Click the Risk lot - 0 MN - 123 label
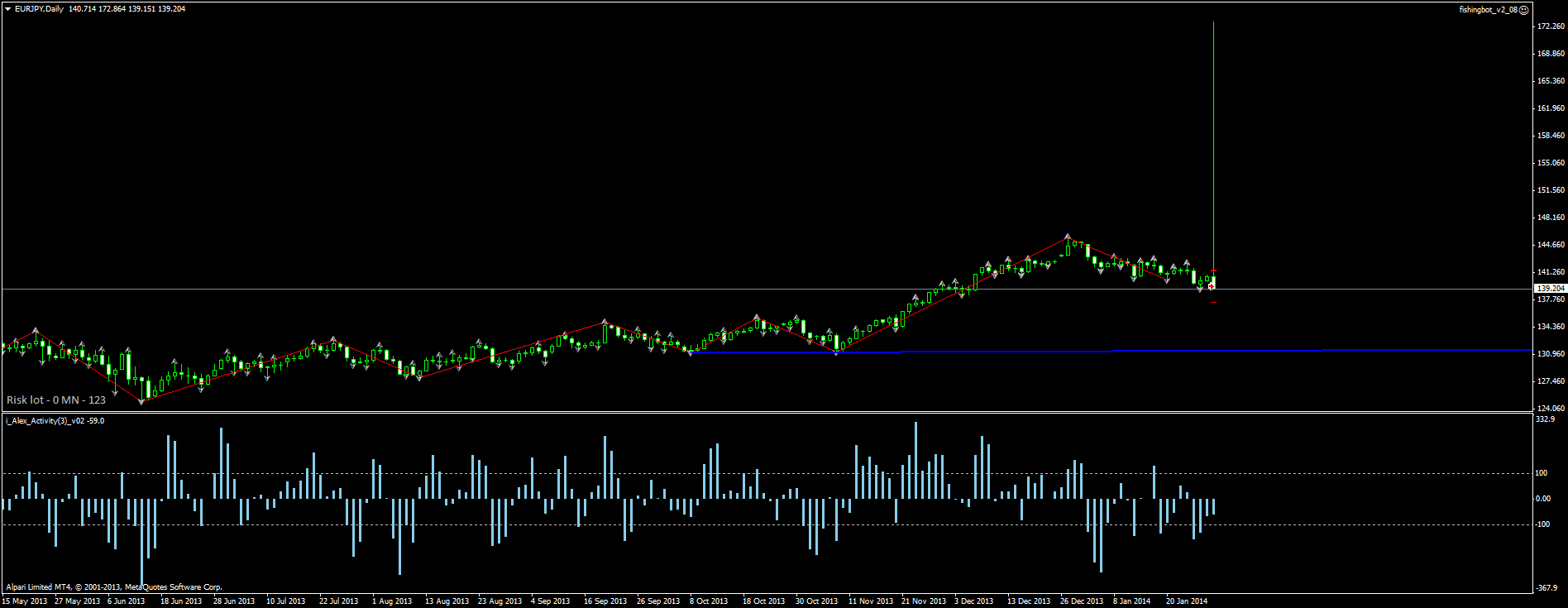 click(56, 400)
